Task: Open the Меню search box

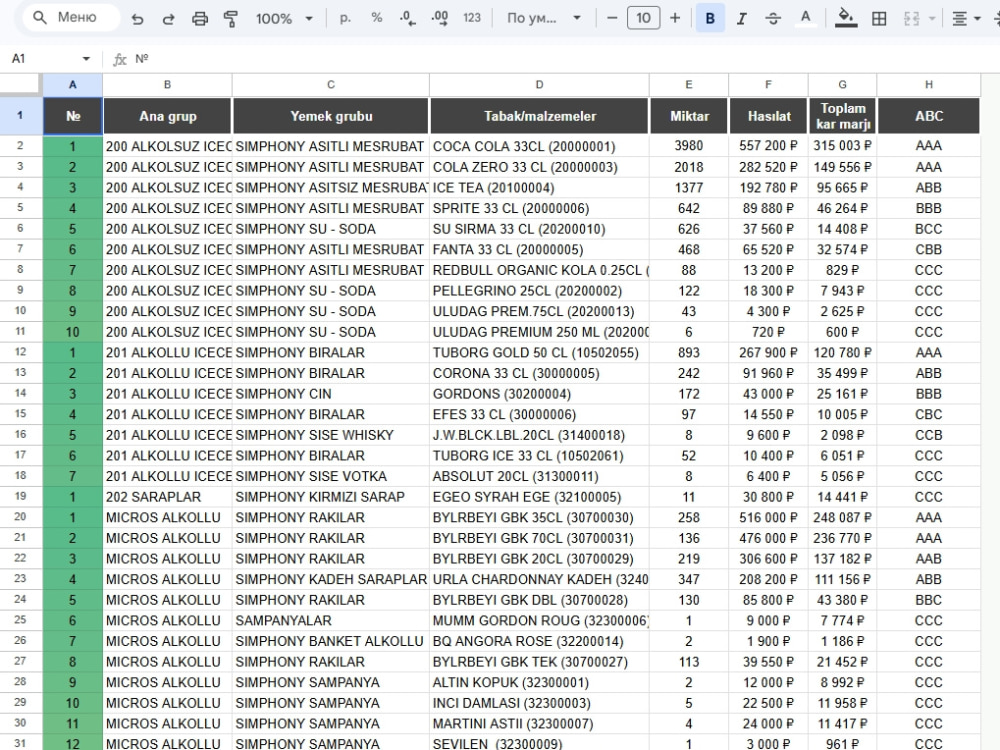Action: point(71,18)
